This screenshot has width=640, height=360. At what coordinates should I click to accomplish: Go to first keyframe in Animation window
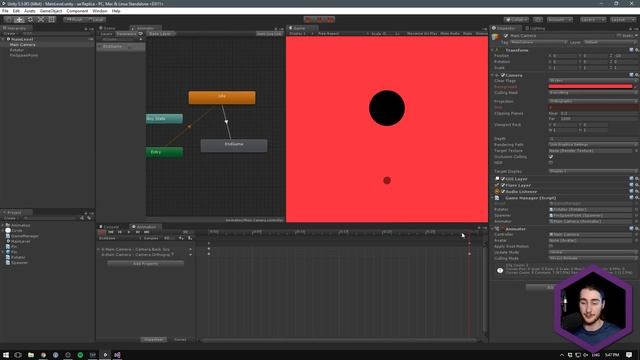click(x=111, y=232)
